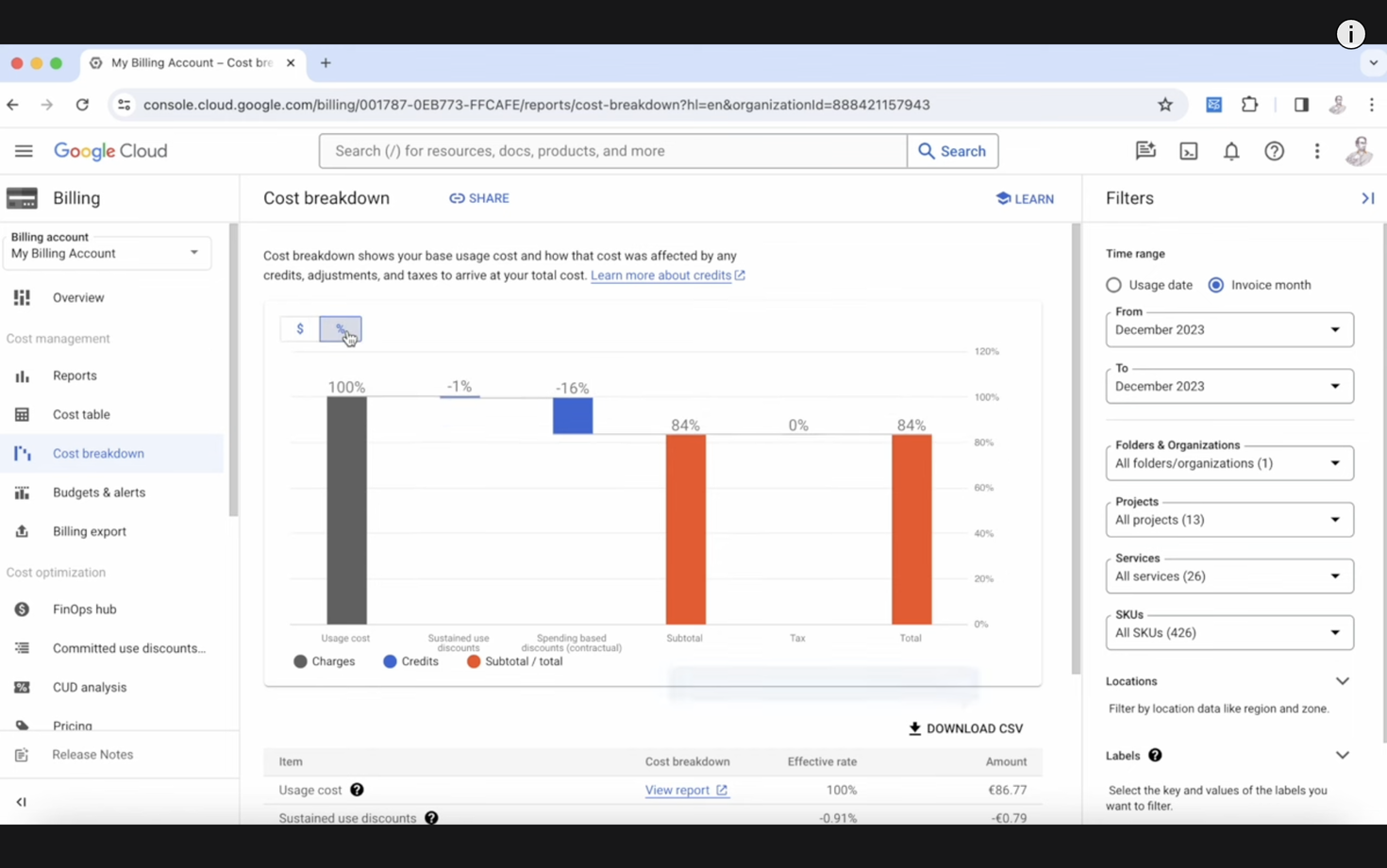Open a new browser tab

(326, 63)
